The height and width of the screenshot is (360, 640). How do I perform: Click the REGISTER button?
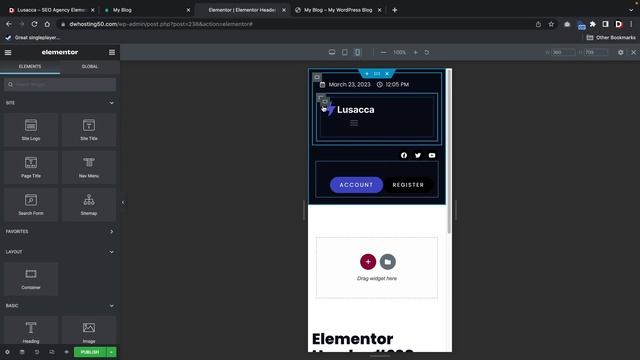click(x=408, y=185)
